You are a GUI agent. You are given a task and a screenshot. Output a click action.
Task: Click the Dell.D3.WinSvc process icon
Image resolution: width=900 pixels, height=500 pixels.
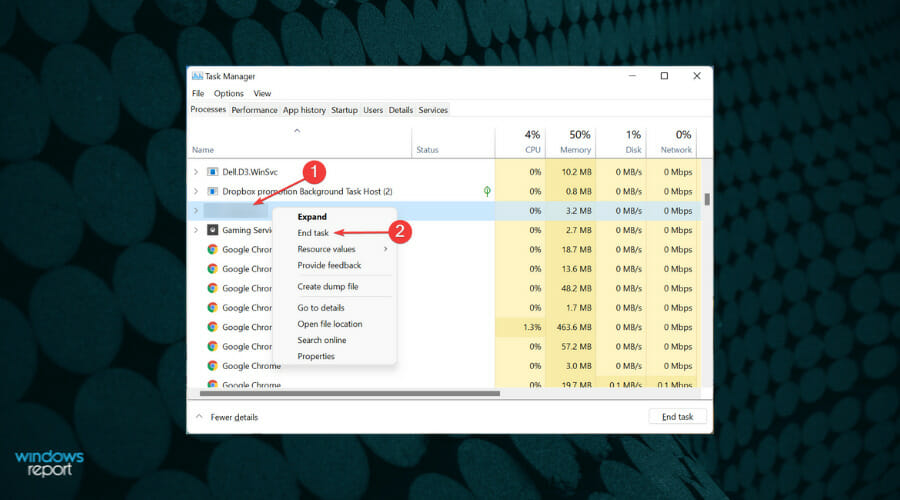pos(212,172)
